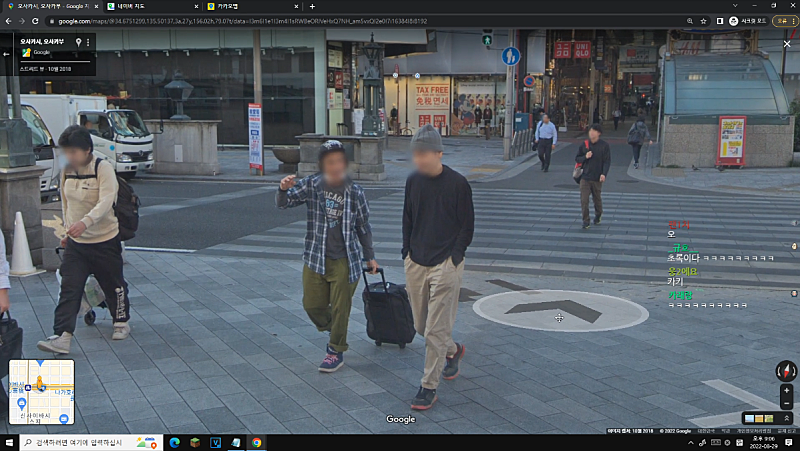Show hidden system tray icons
The height and width of the screenshot is (451, 800).
click(691, 443)
